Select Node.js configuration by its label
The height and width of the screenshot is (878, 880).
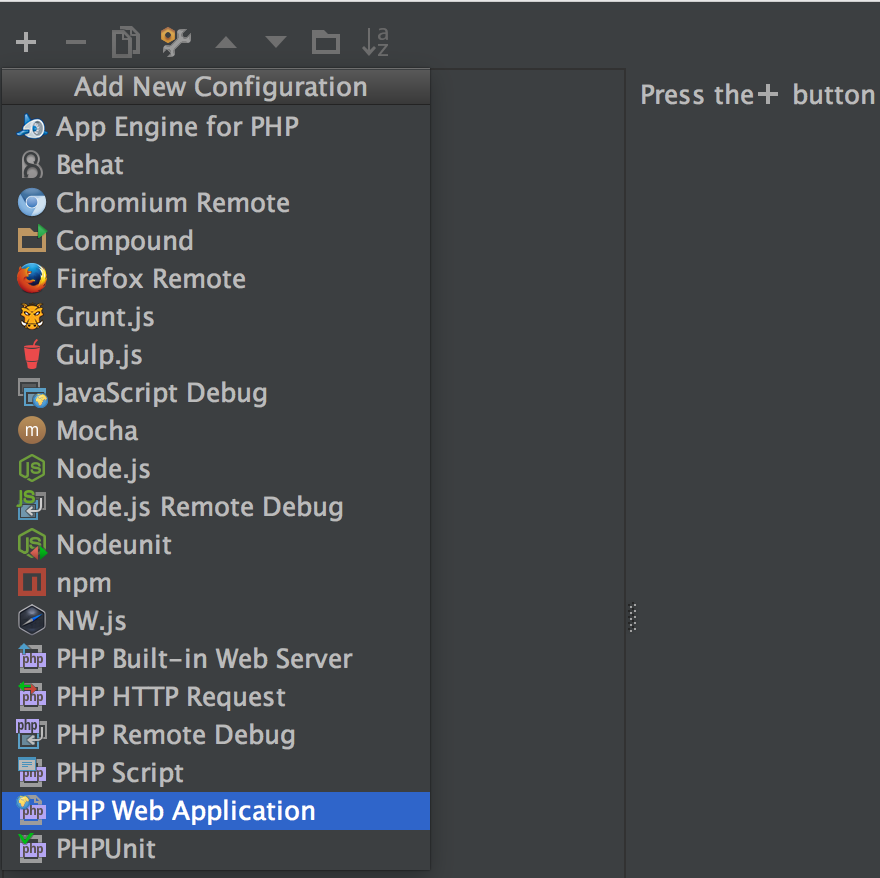click(x=103, y=469)
